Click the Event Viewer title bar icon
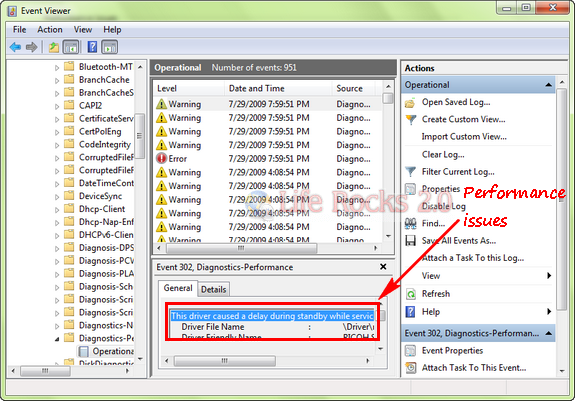 [x=12, y=11]
